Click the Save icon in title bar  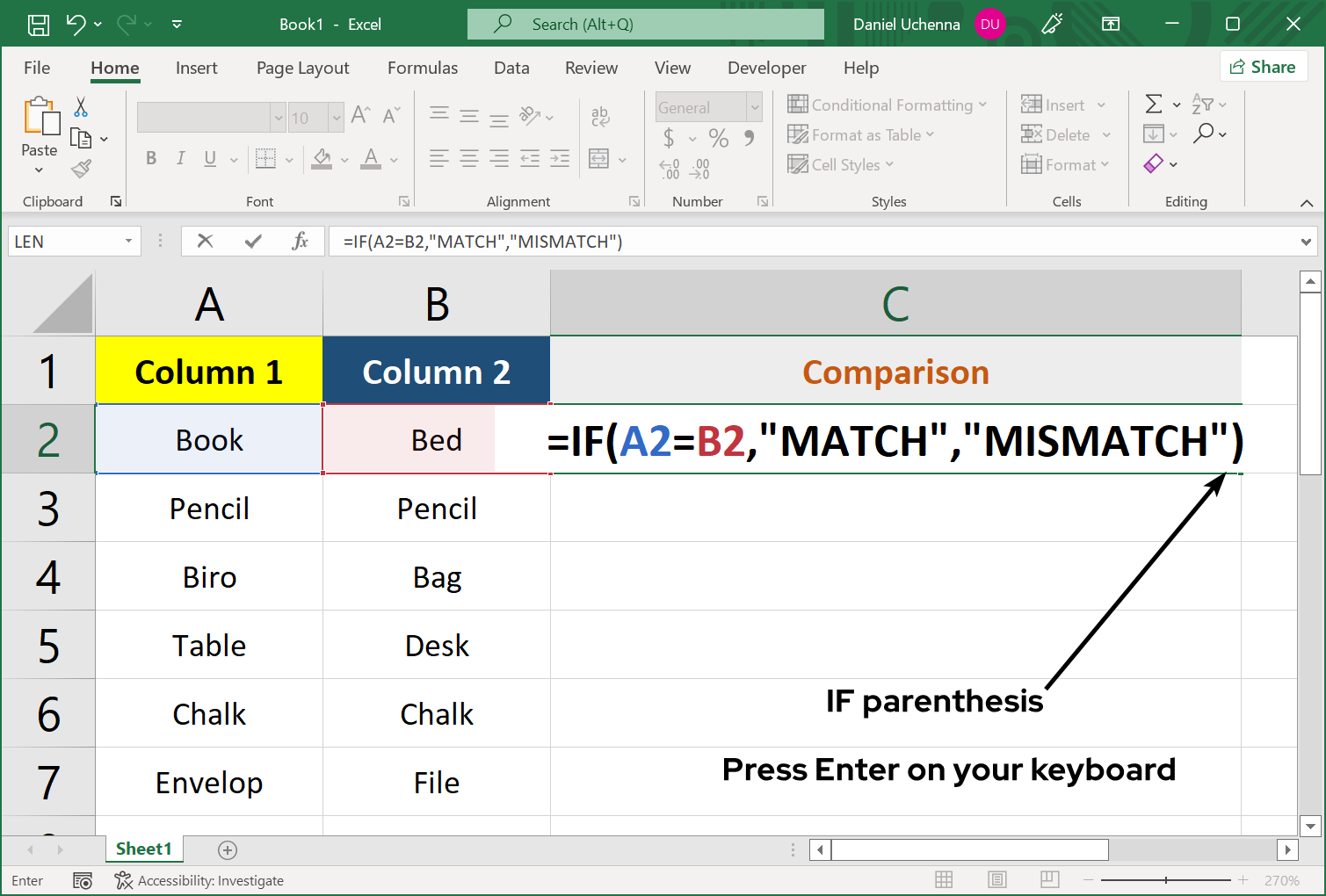[x=39, y=25]
